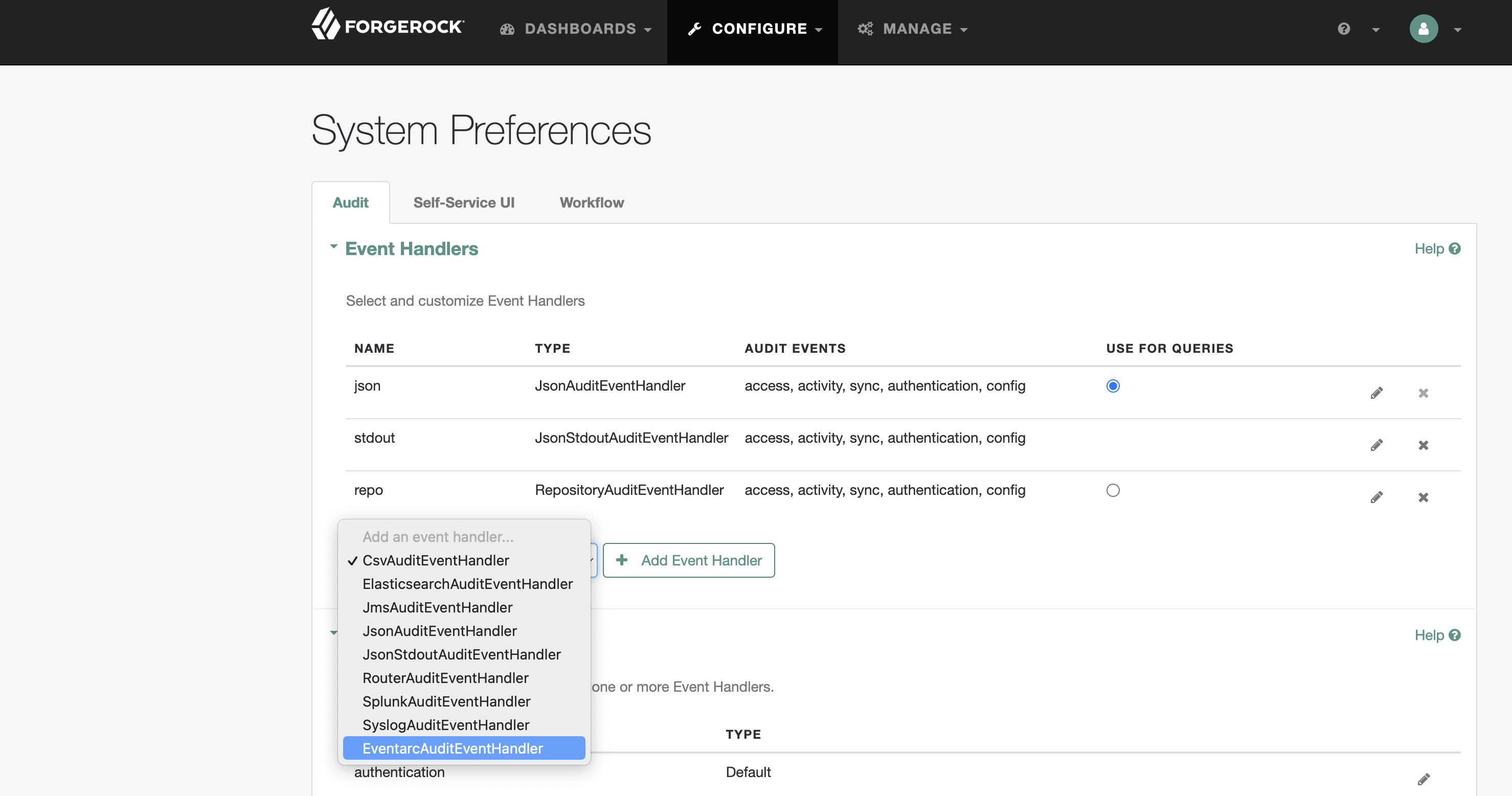Click the pencil edit icon for json handler
This screenshot has height=796, width=1512.
pyautogui.click(x=1376, y=393)
